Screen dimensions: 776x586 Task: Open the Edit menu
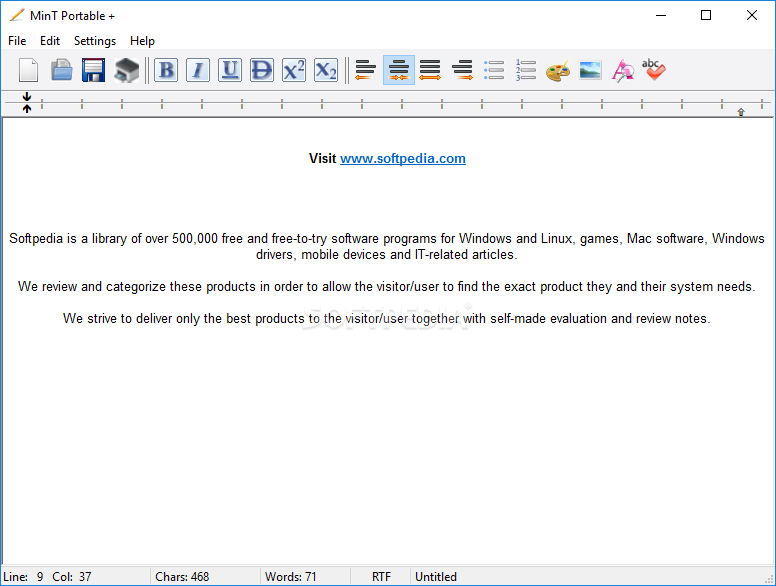click(50, 41)
